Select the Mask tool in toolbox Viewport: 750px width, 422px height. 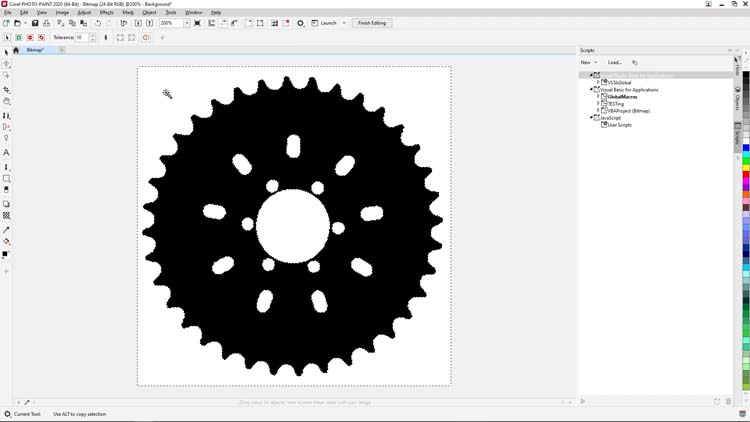(x=6, y=64)
